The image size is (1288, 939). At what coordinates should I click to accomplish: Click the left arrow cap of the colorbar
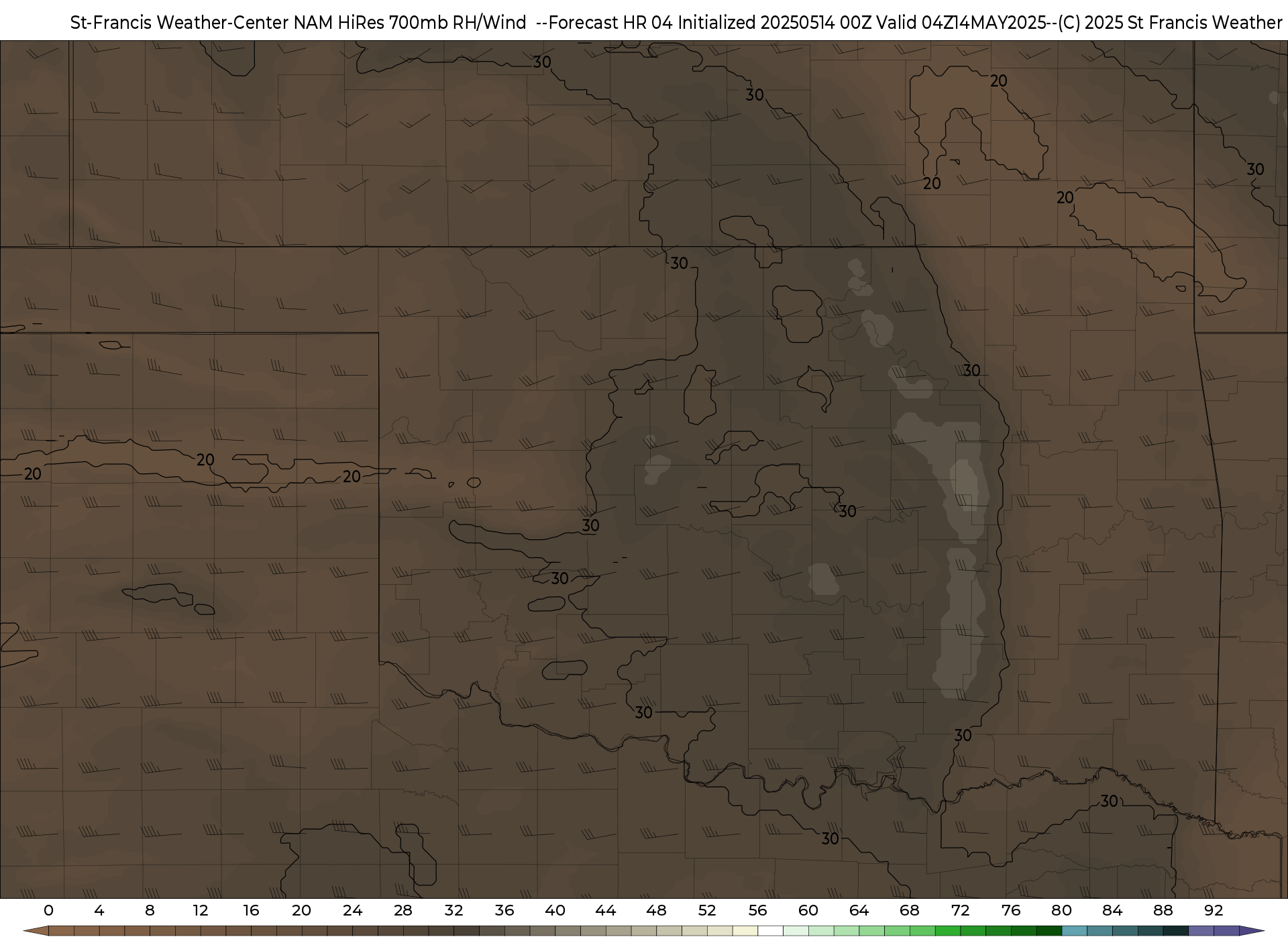[x=36, y=931]
